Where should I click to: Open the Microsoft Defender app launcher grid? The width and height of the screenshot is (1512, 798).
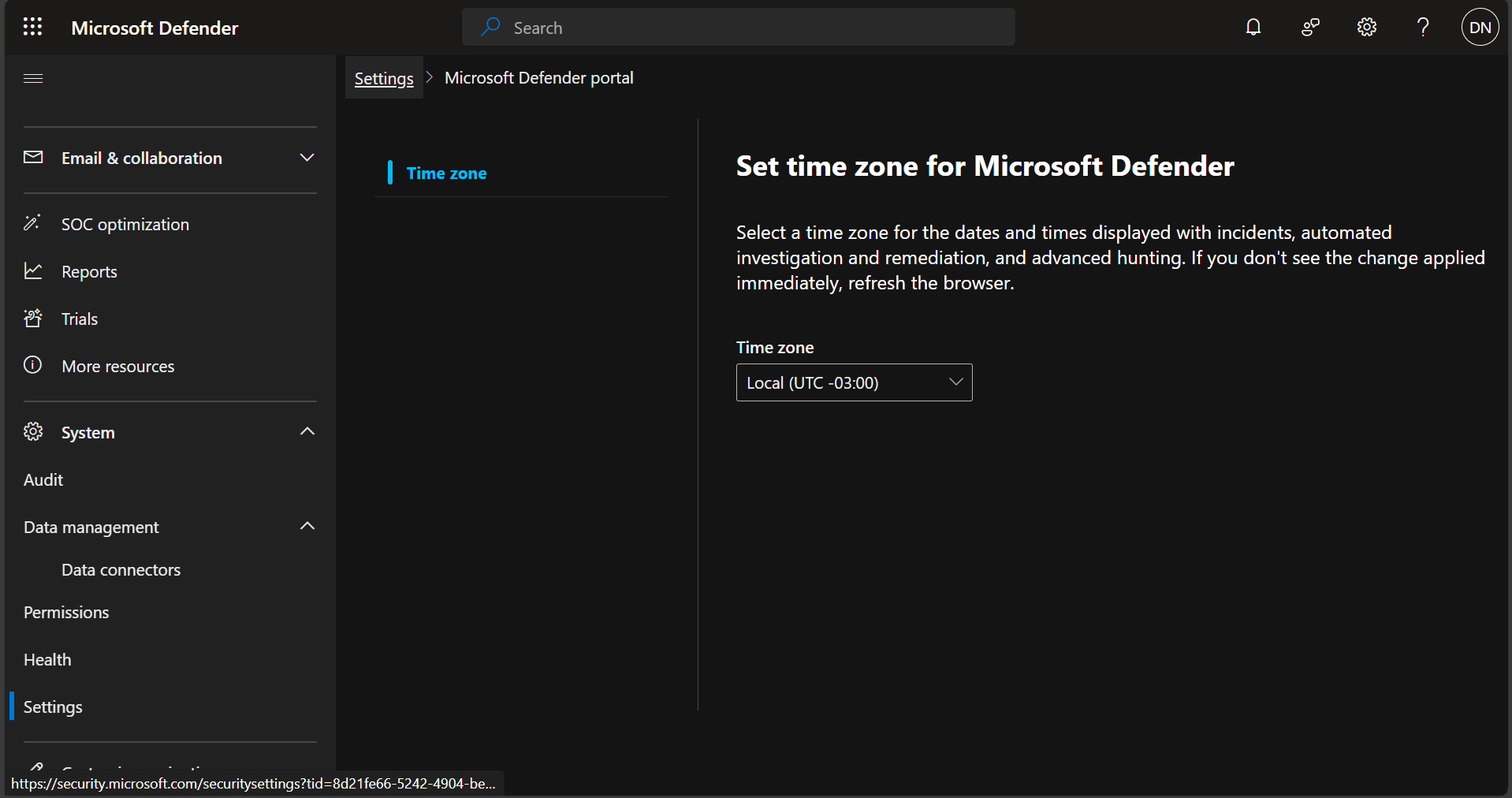click(x=32, y=27)
